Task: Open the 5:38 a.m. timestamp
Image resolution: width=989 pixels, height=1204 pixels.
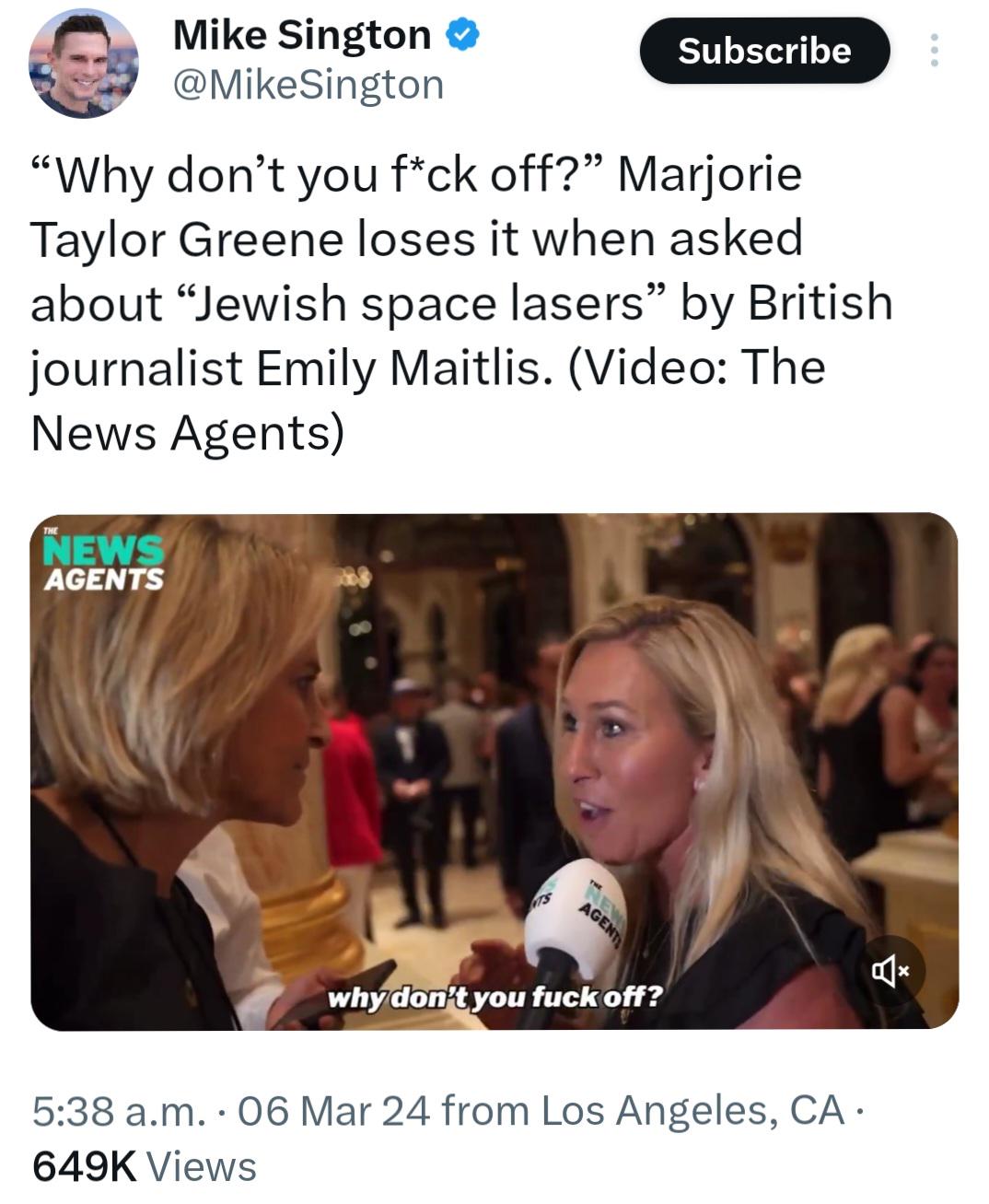Action: [x=117, y=1110]
